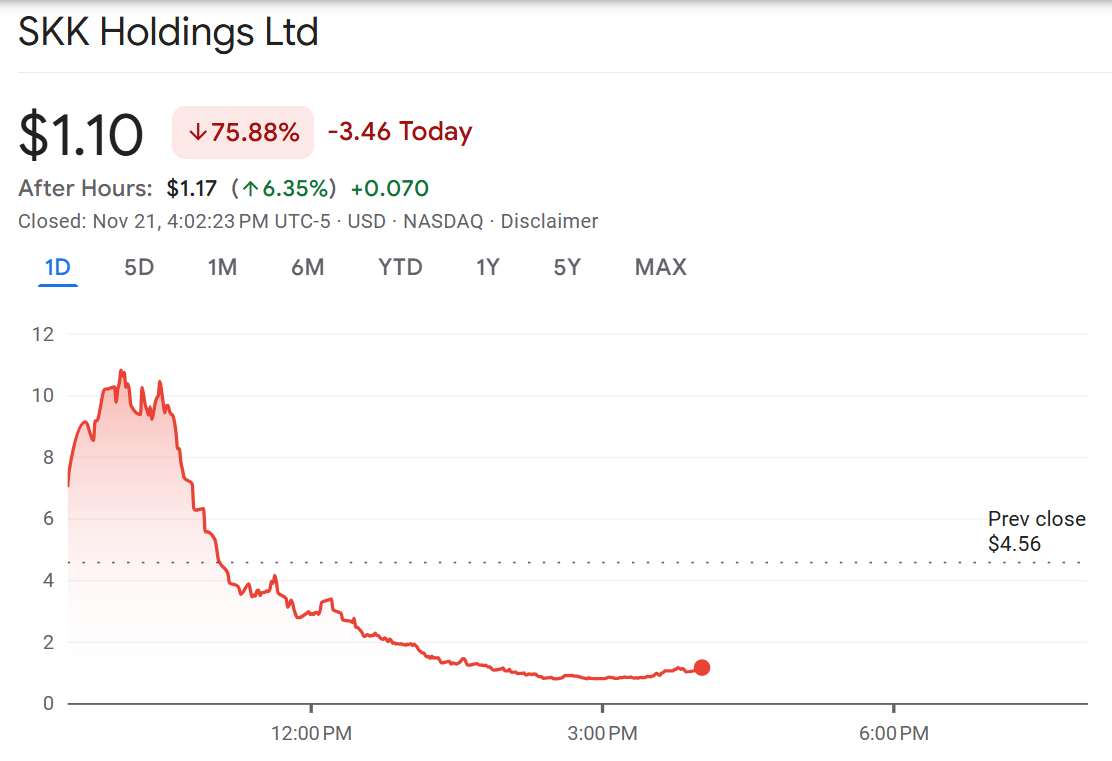Click the Closed Nov 21 timestamp text

[x=174, y=221]
